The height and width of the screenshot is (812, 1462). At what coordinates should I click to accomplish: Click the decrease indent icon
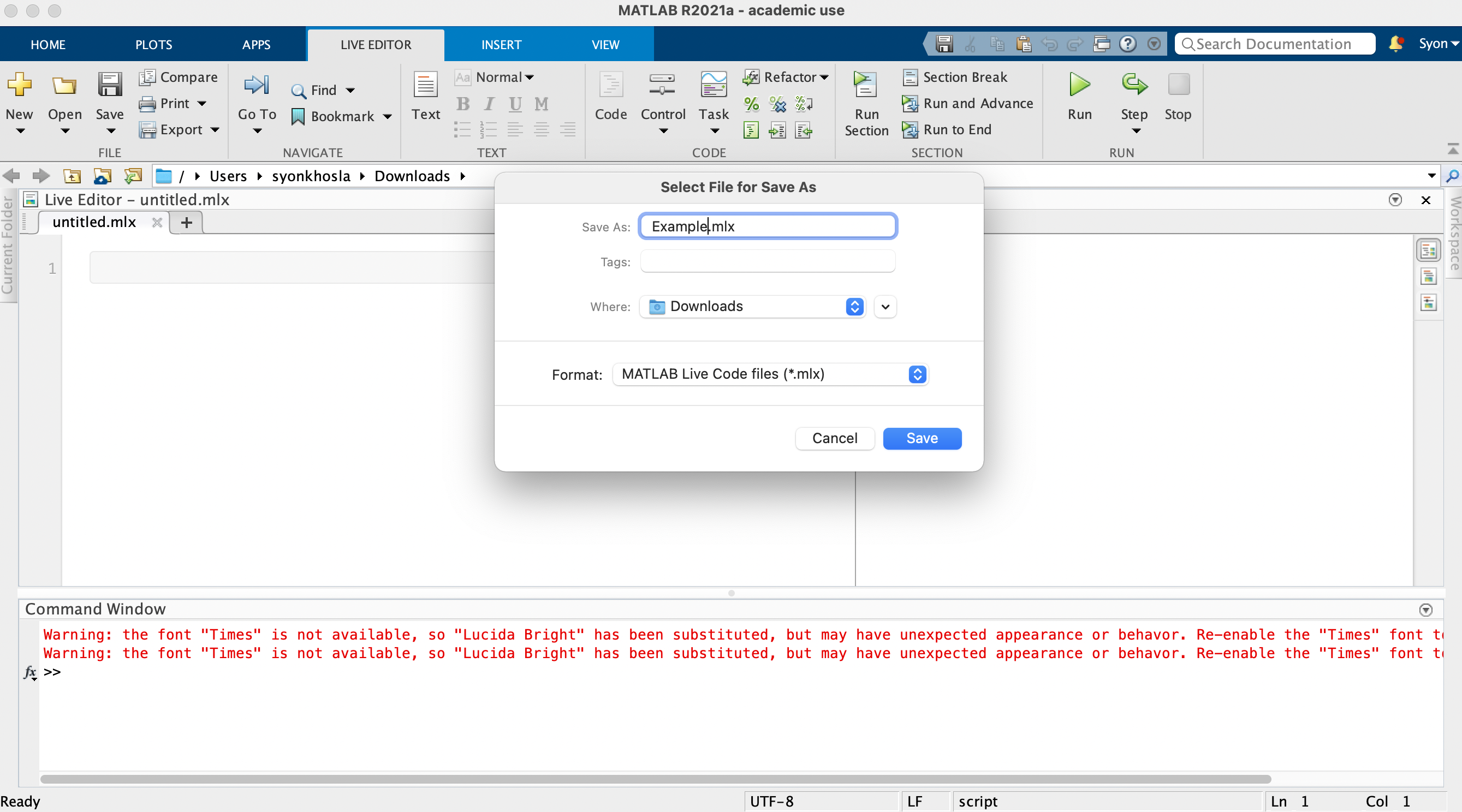(804, 130)
